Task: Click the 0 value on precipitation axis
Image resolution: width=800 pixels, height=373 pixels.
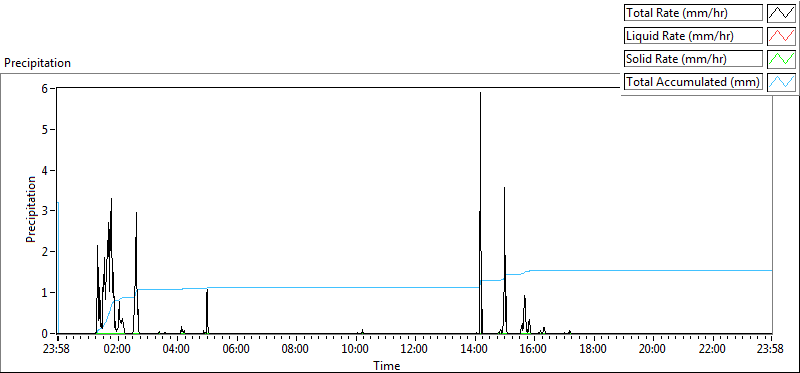Action: point(45,333)
